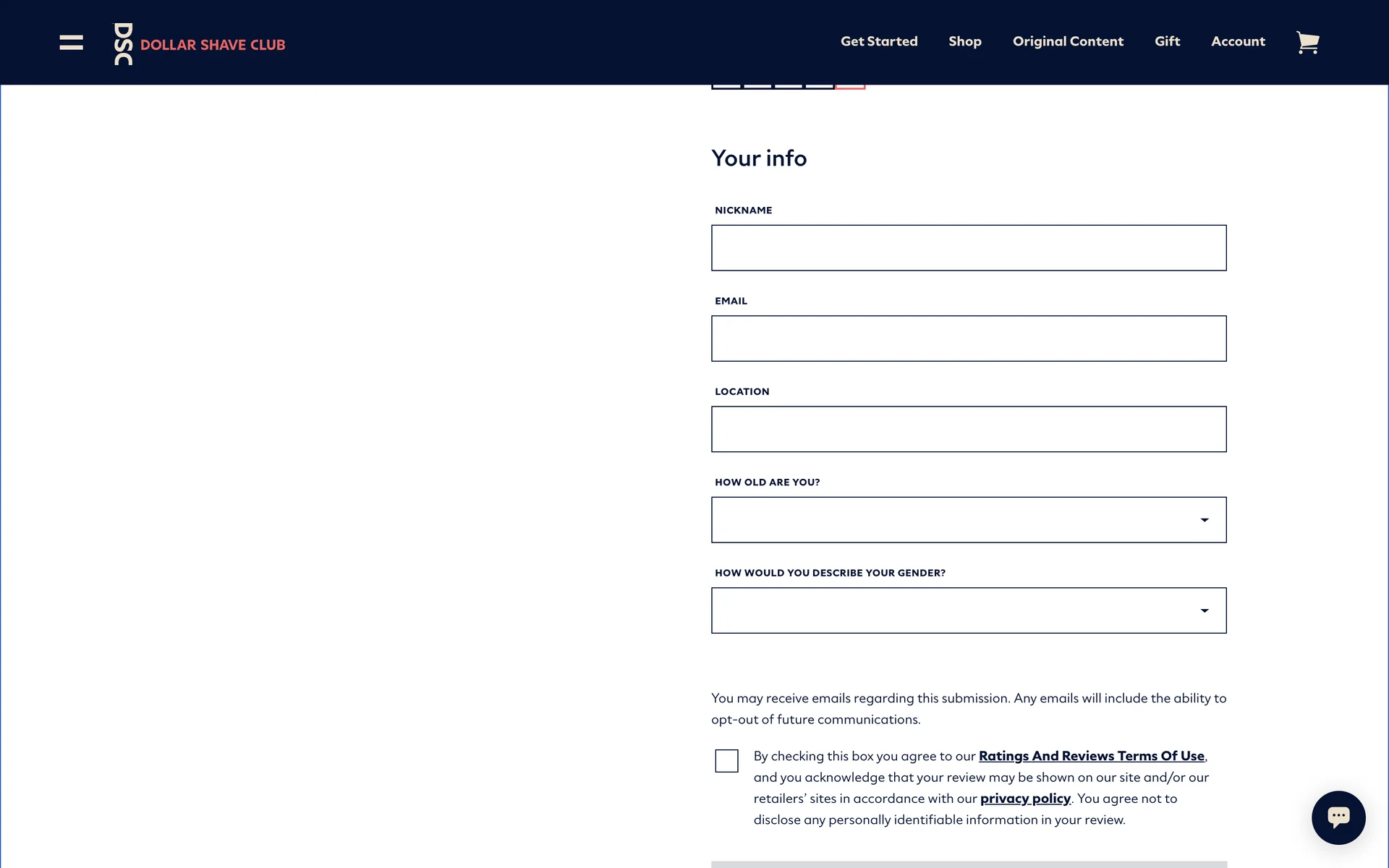Screen dimensions: 1389x868
Task: Click the red-outlined fifth rating box
Action: [x=850, y=86]
